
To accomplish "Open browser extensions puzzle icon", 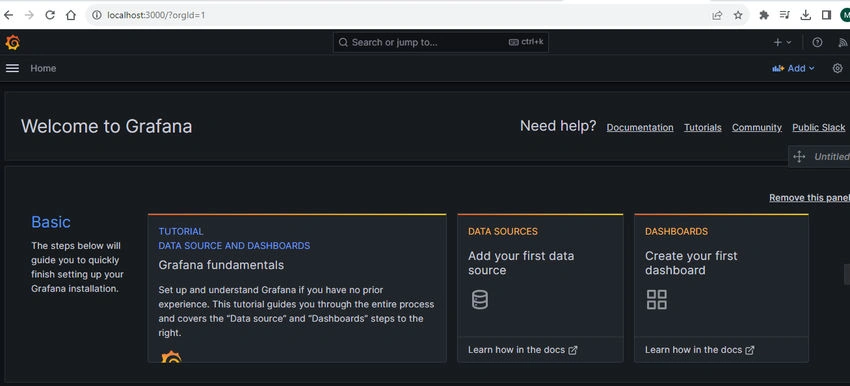I will tap(764, 15).
